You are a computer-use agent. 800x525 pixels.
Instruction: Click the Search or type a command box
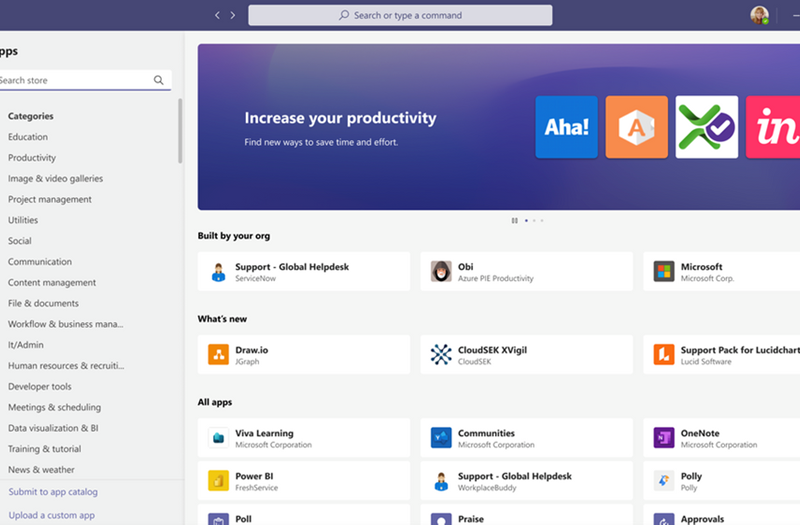pos(400,15)
